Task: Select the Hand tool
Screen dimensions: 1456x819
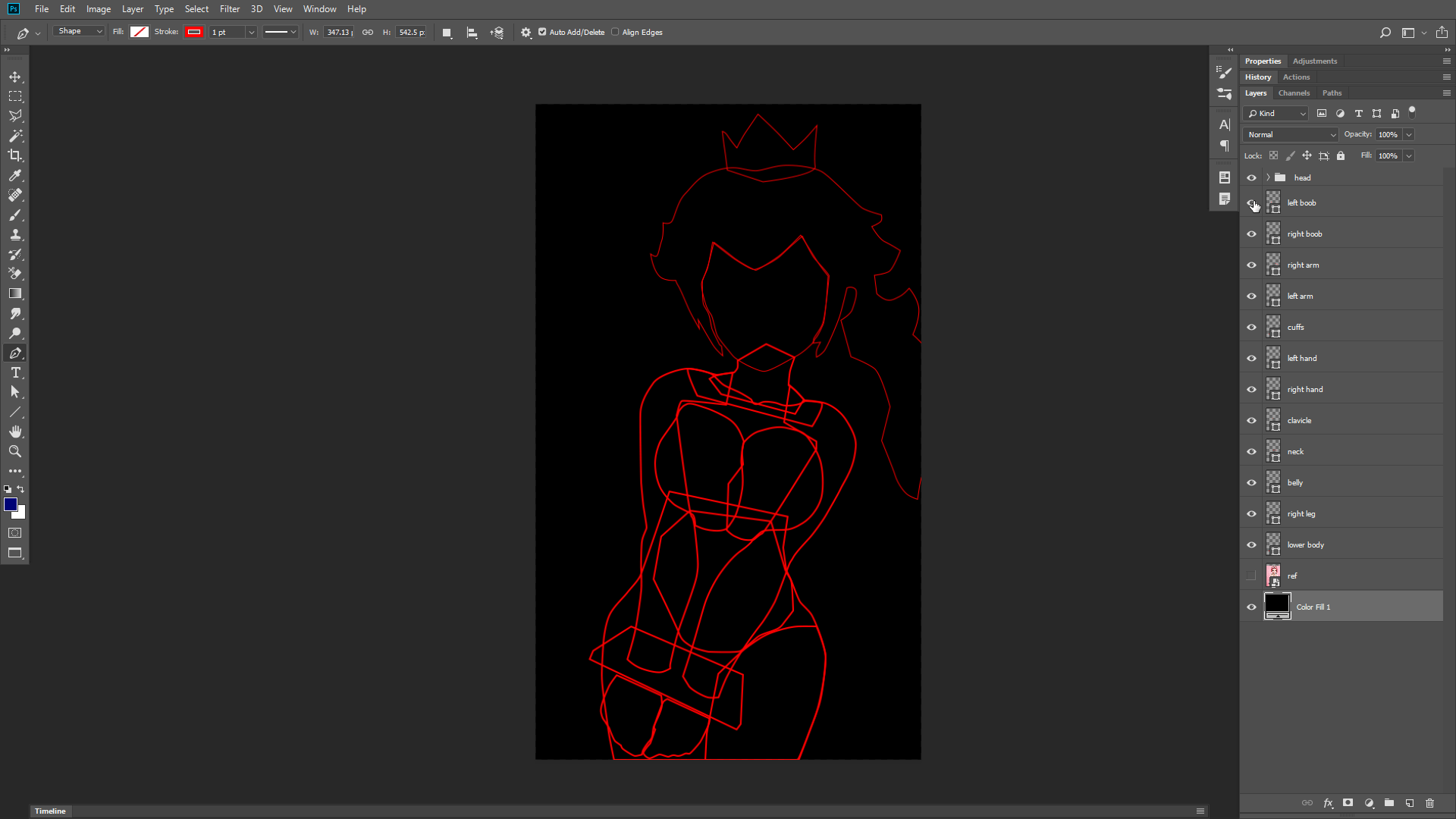Action: pyautogui.click(x=15, y=431)
